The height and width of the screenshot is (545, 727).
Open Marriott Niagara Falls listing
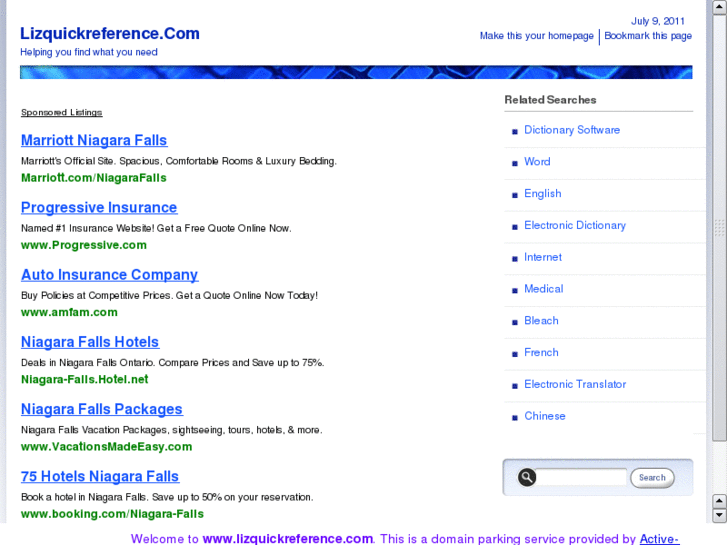click(x=94, y=140)
